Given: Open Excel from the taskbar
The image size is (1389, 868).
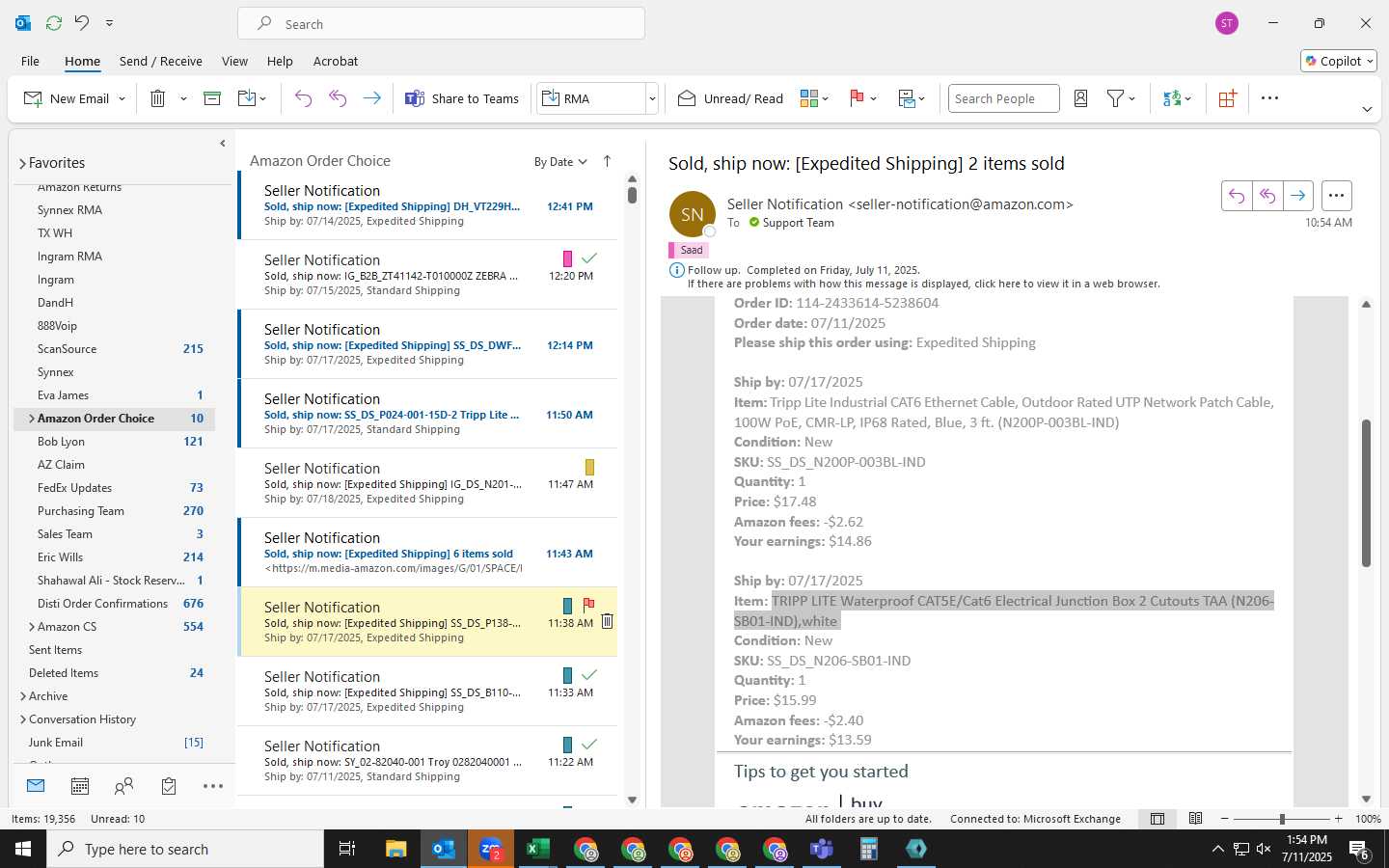Looking at the screenshot, I should click(537, 849).
